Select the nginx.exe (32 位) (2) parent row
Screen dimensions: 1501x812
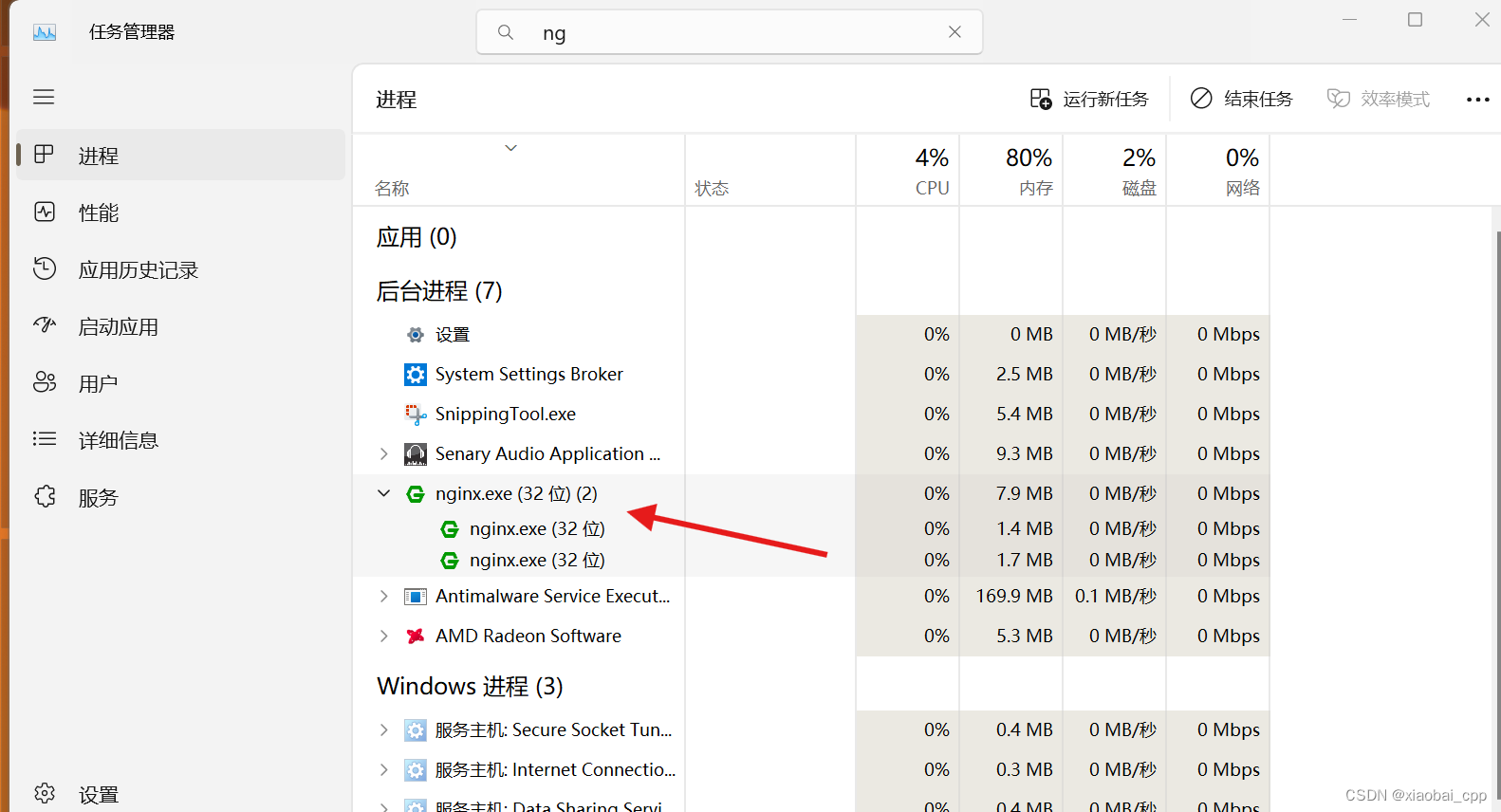pyautogui.click(x=811, y=493)
